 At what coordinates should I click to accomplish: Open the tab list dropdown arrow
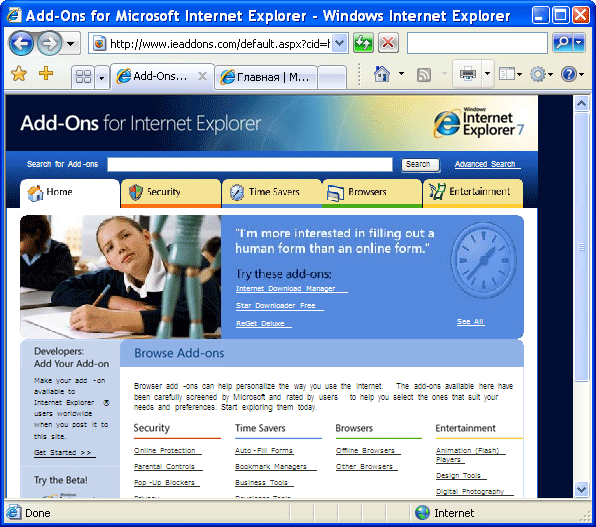101,78
